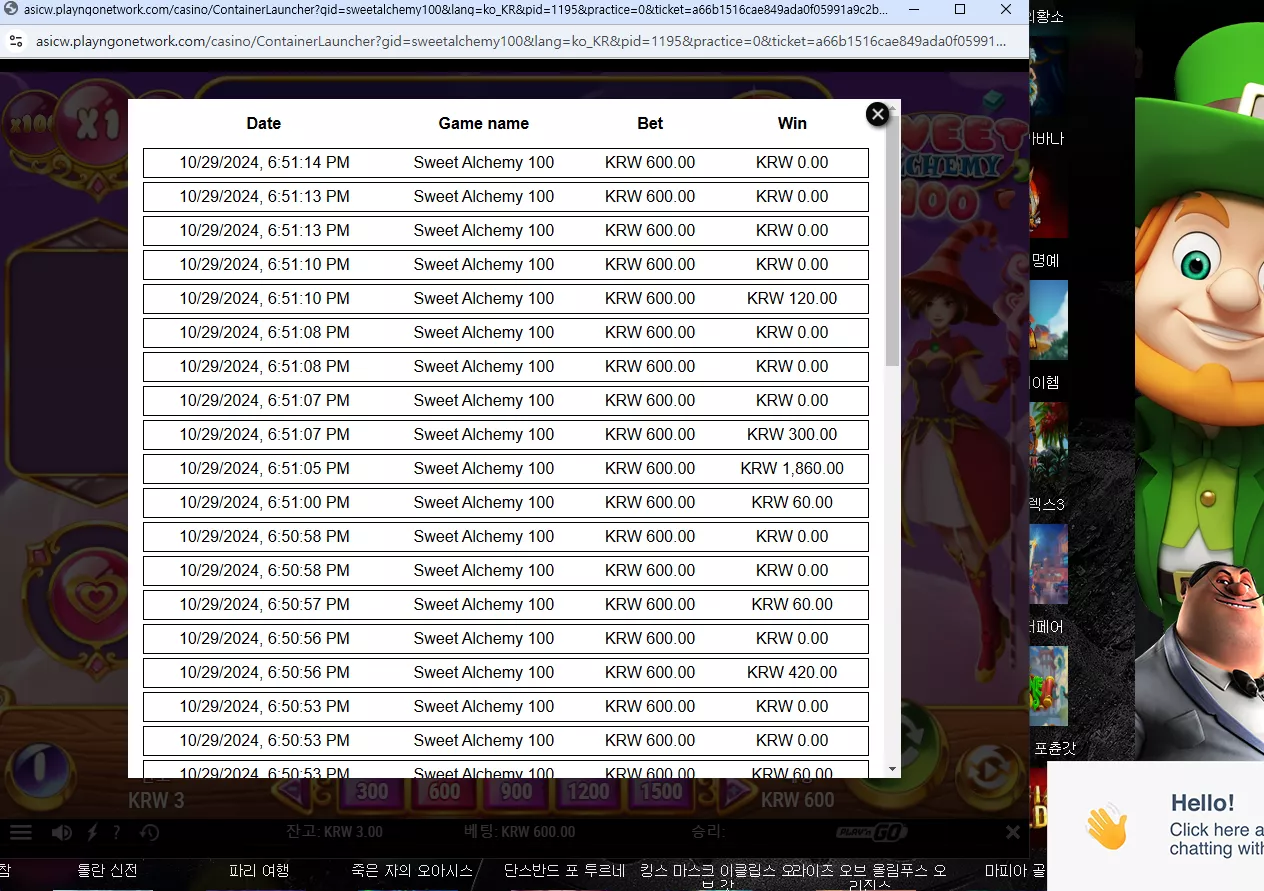Open the 툴란 신전 game link

tap(107, 871)
